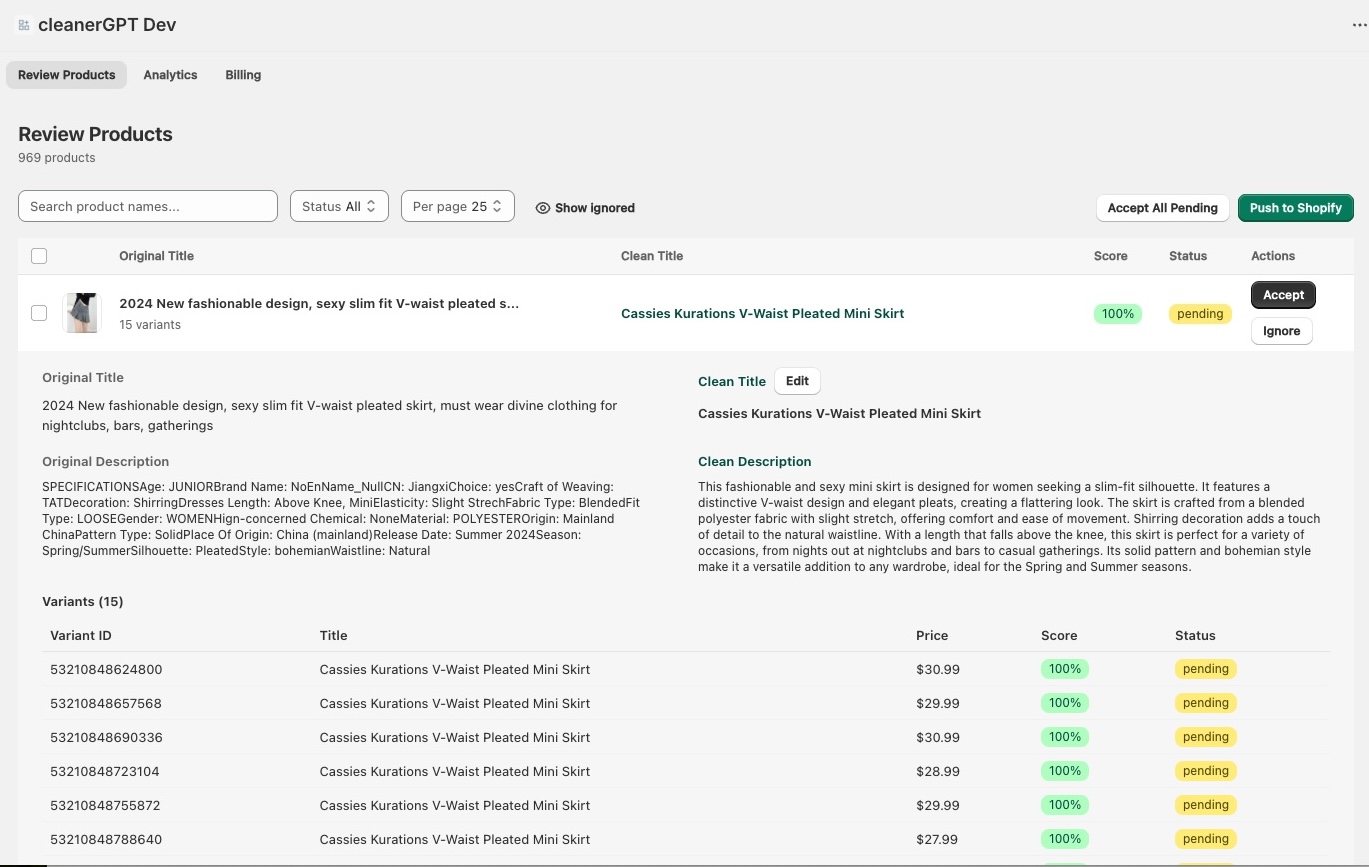Click the pending status badge in product row
Image resolution: width=1369 pixels, height=867 pixels.
[x=1200, y=314]
